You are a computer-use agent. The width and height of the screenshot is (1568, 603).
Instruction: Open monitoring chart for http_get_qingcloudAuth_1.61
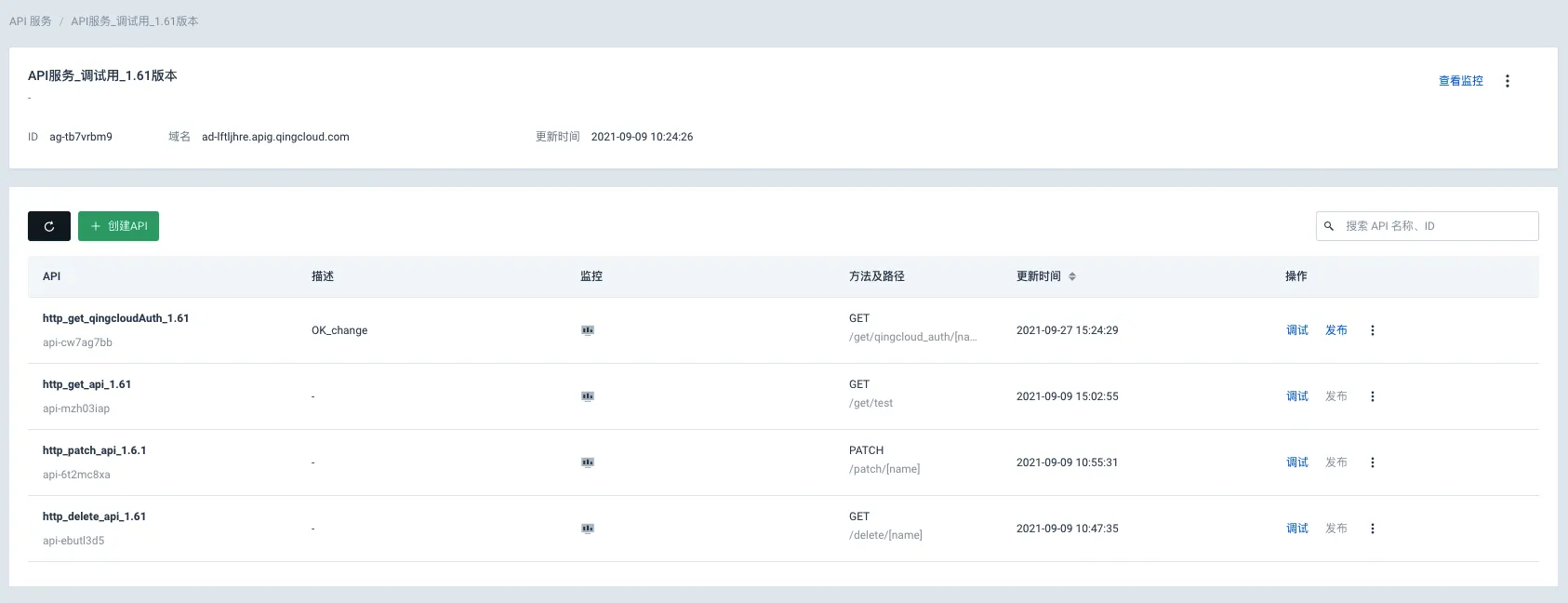[588, 330]
